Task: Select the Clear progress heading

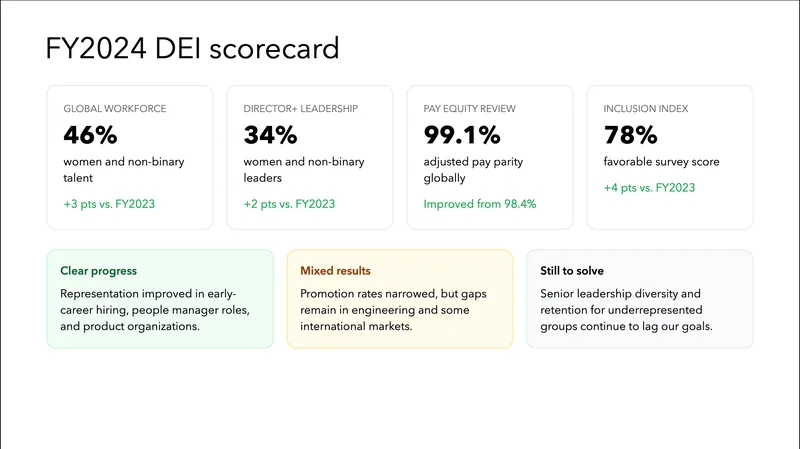Action: [98, 271]
